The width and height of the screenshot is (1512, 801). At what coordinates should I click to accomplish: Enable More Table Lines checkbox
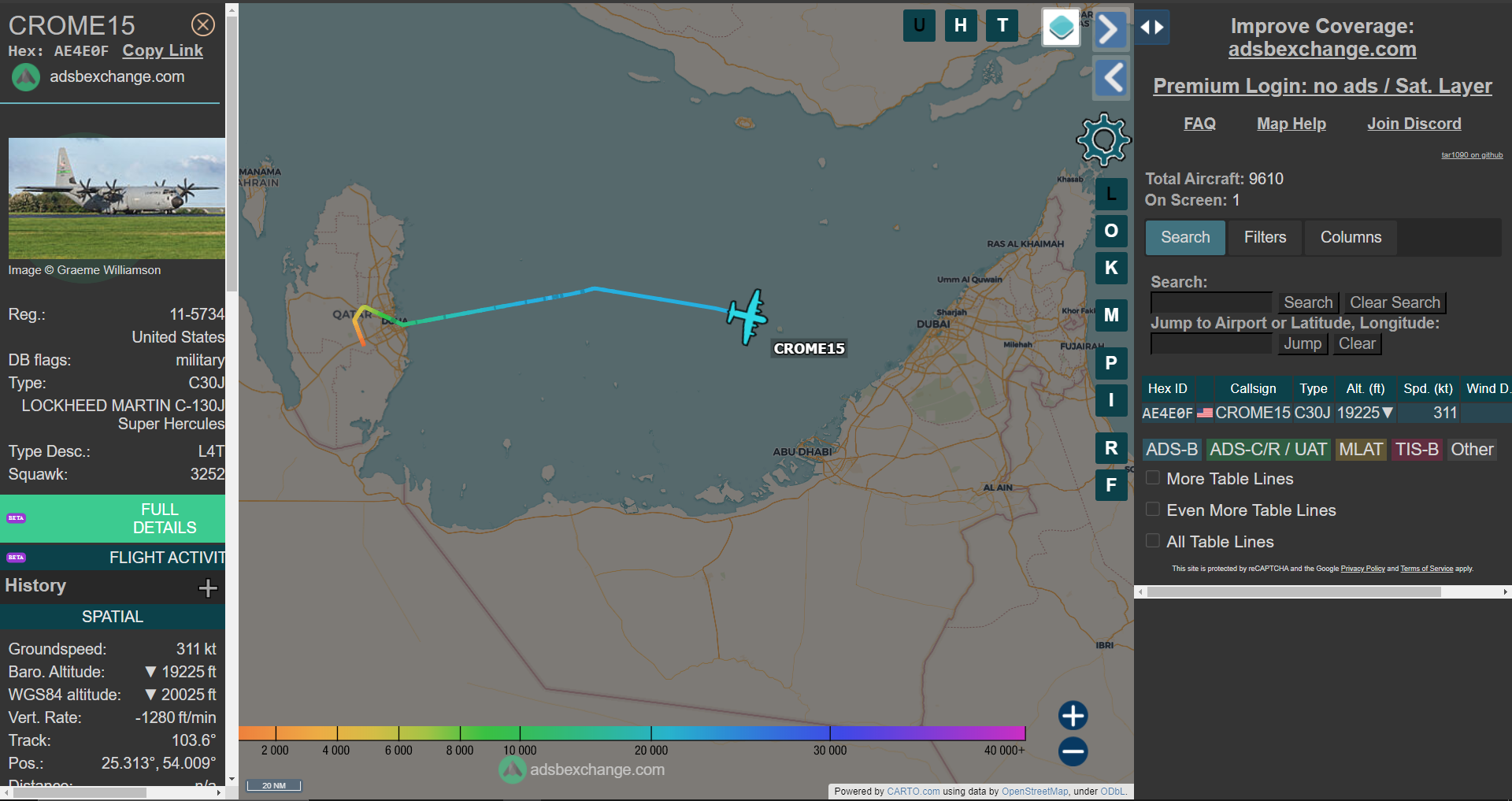coord(1153,477)
